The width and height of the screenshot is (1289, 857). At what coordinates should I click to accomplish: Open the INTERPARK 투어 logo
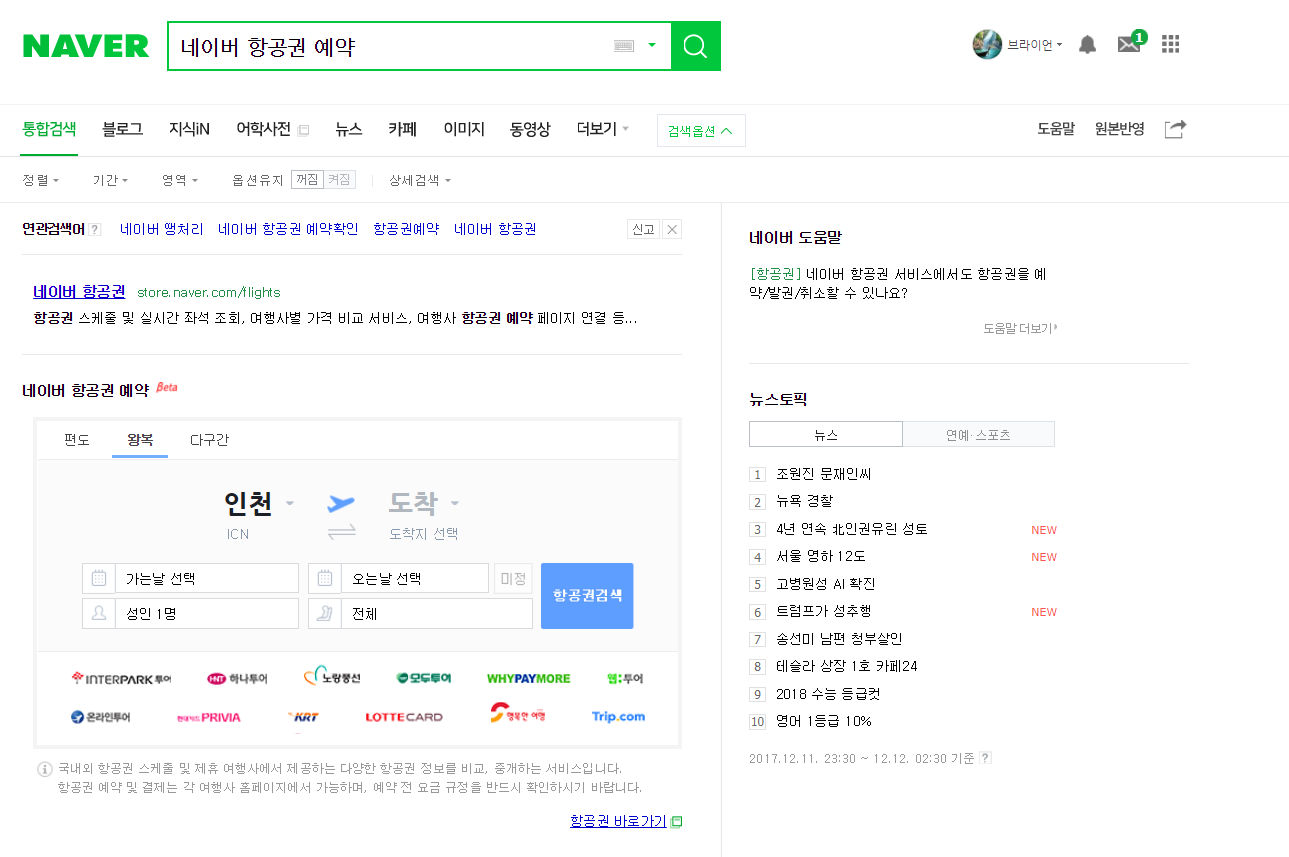(121, 678)
